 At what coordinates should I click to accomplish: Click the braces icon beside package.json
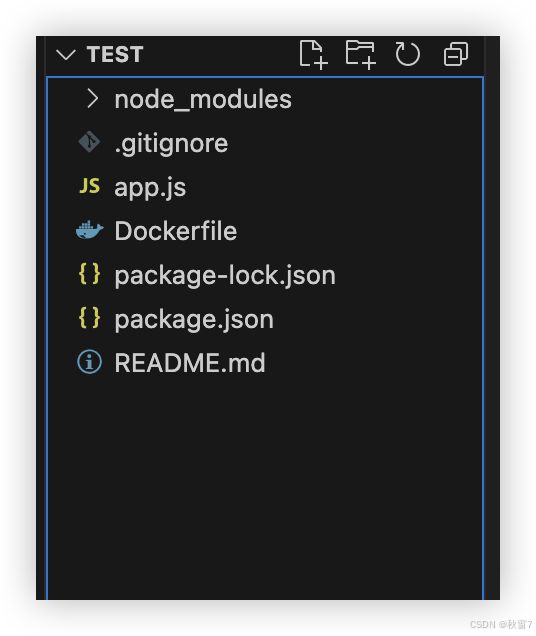[89, 318]
